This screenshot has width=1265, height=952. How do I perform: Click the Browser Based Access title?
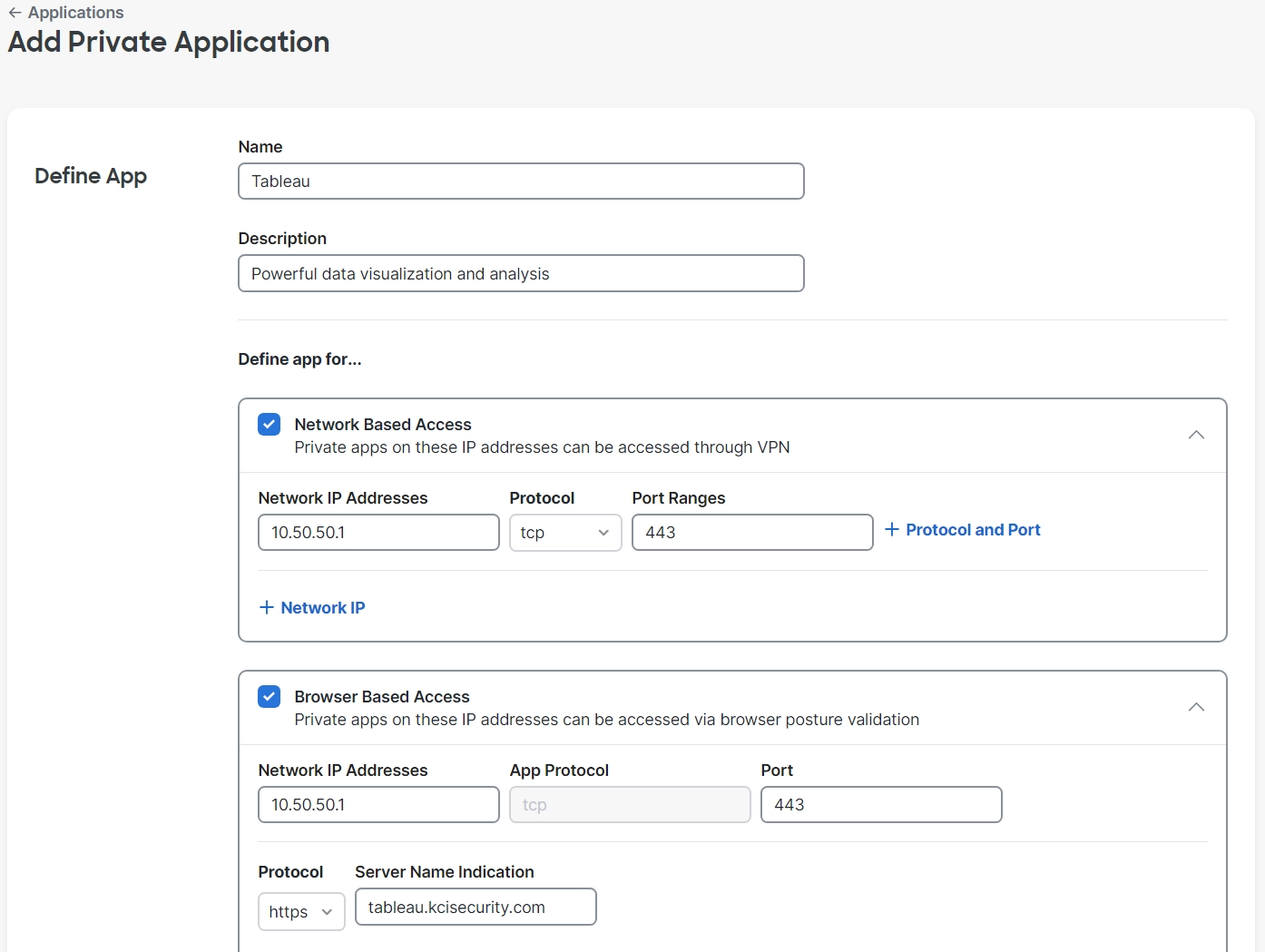[x=382, y=697]
